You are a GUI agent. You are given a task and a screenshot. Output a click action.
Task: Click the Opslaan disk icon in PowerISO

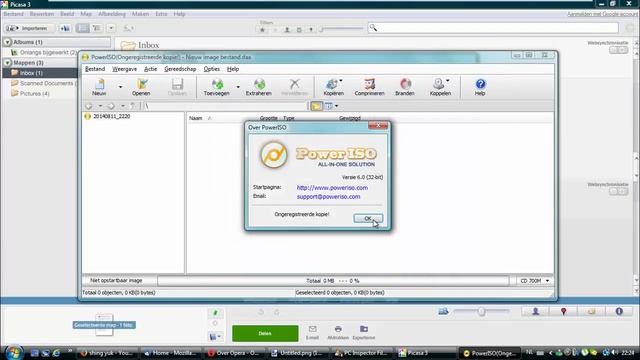click(177, 87)
